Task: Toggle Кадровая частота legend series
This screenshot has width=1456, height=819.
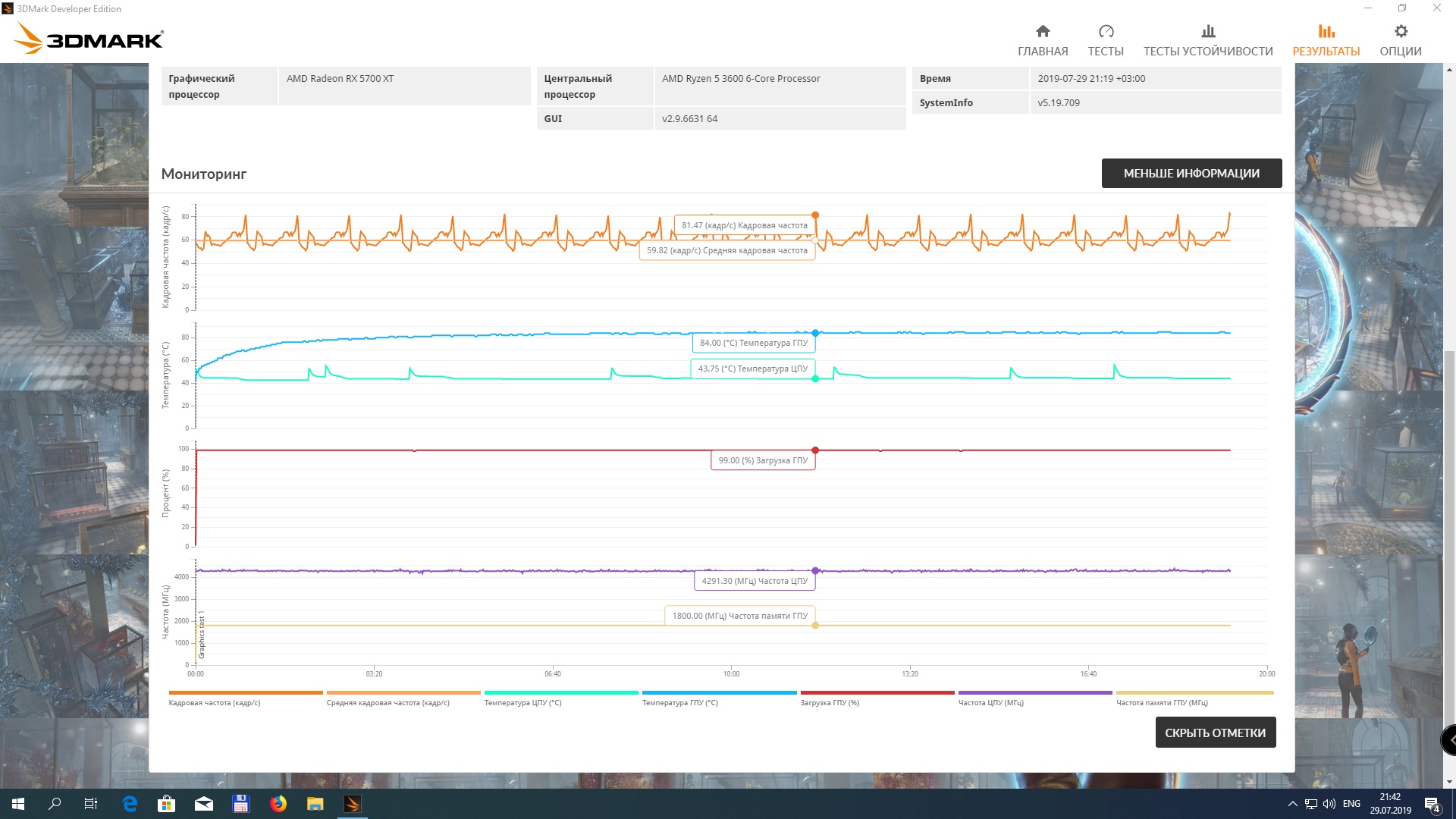Action: click(x=215, y=702)
